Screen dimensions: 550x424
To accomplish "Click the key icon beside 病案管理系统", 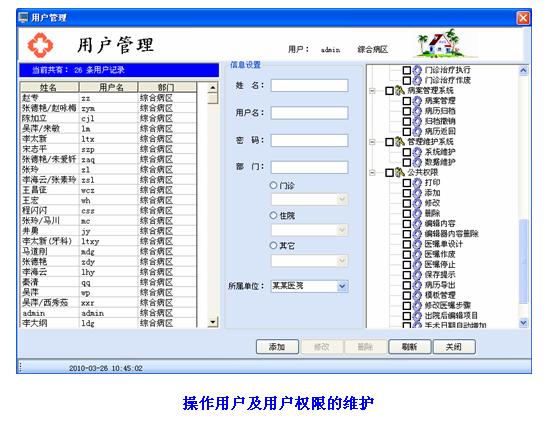I will click(400, 91).
